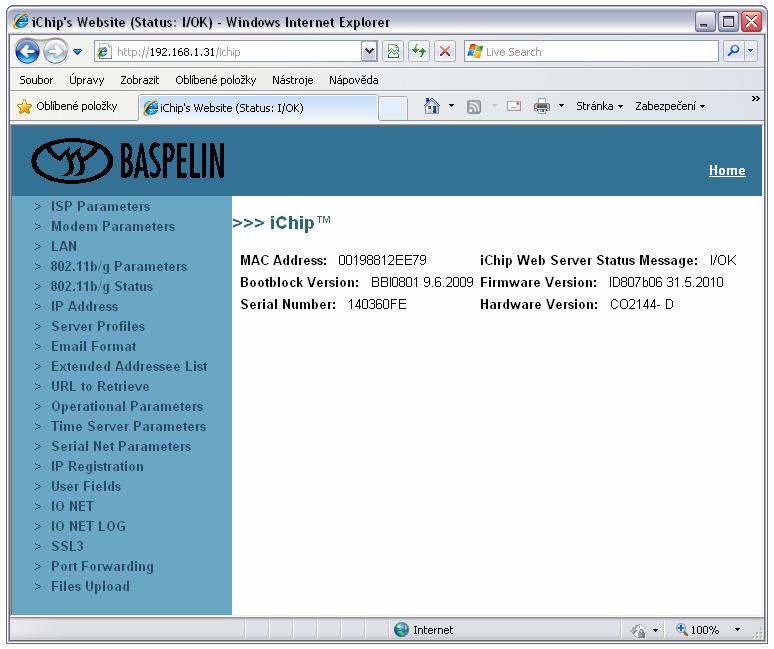
Task: Click the Forward navigation arrow
Action: click(55, 51)
